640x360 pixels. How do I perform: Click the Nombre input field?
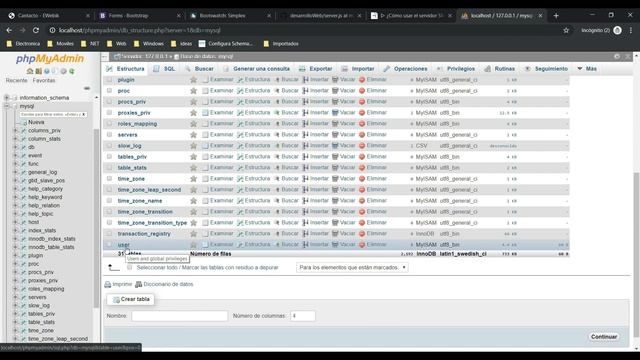[180, 316]
